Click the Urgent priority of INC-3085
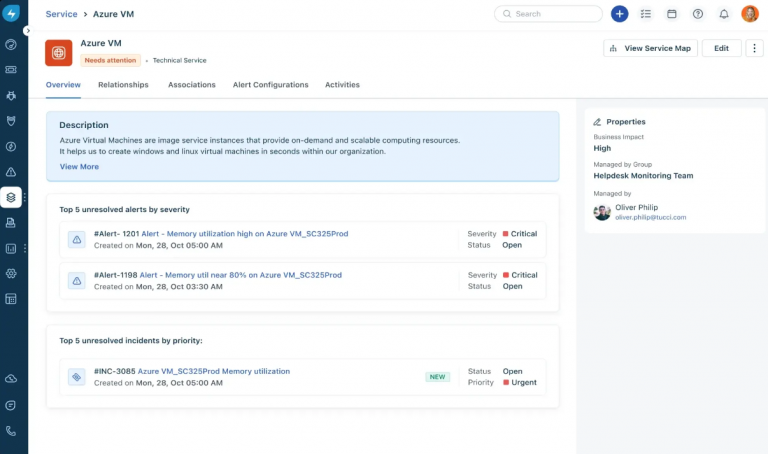768x454 pixels. 520,382
